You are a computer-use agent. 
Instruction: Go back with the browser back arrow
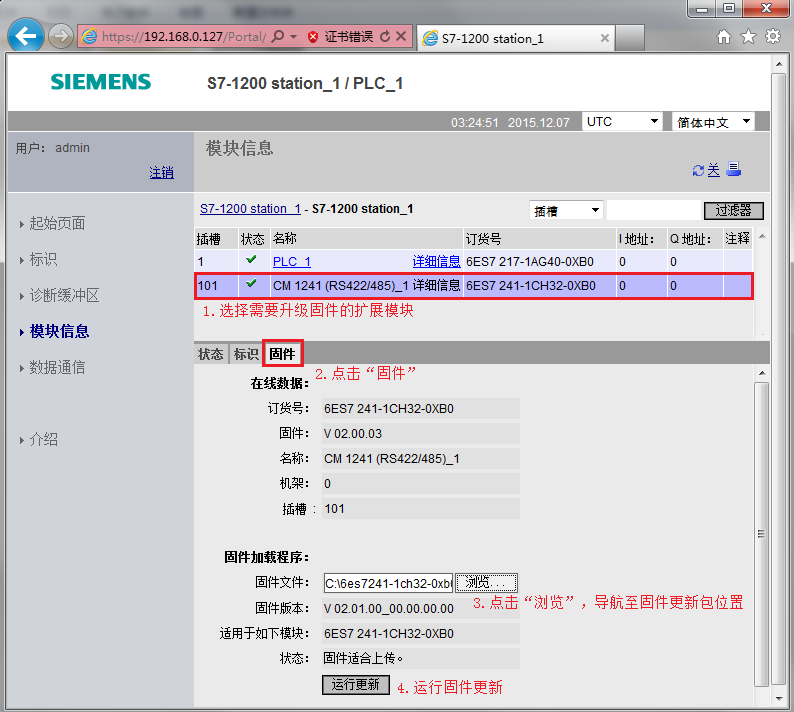point(25,35)
